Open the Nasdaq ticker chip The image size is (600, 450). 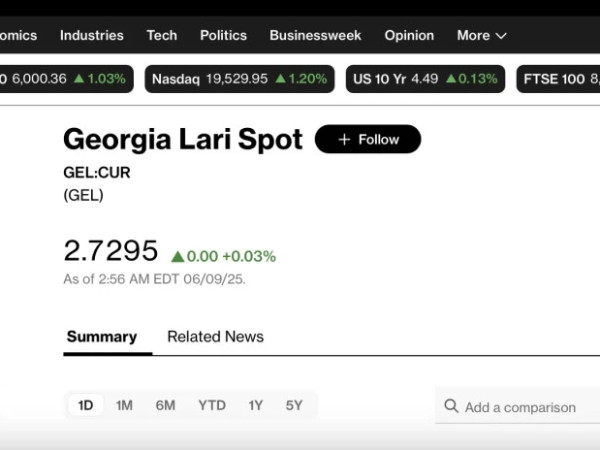[240, 79]
